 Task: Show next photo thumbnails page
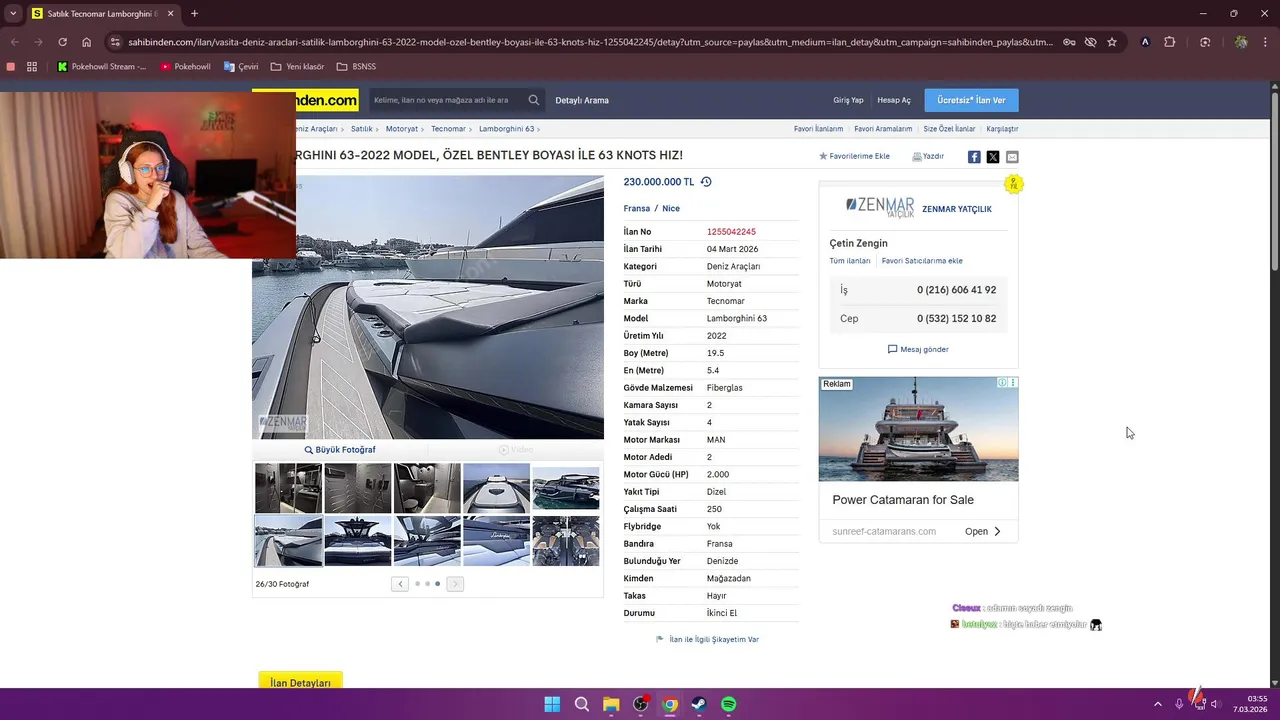pos(455,584)
